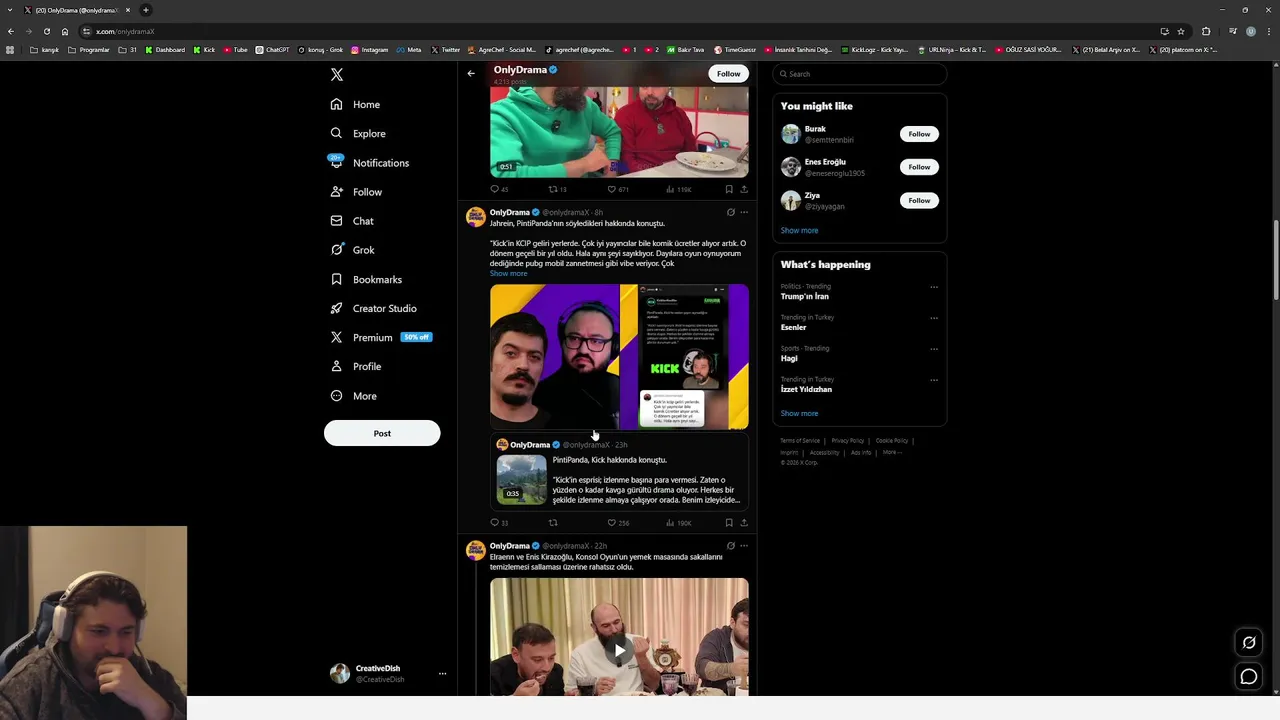Viewport: 1280px width, 720px height.
Task: Follow OnlyDrama from profile header
Action: click(729, 73)
